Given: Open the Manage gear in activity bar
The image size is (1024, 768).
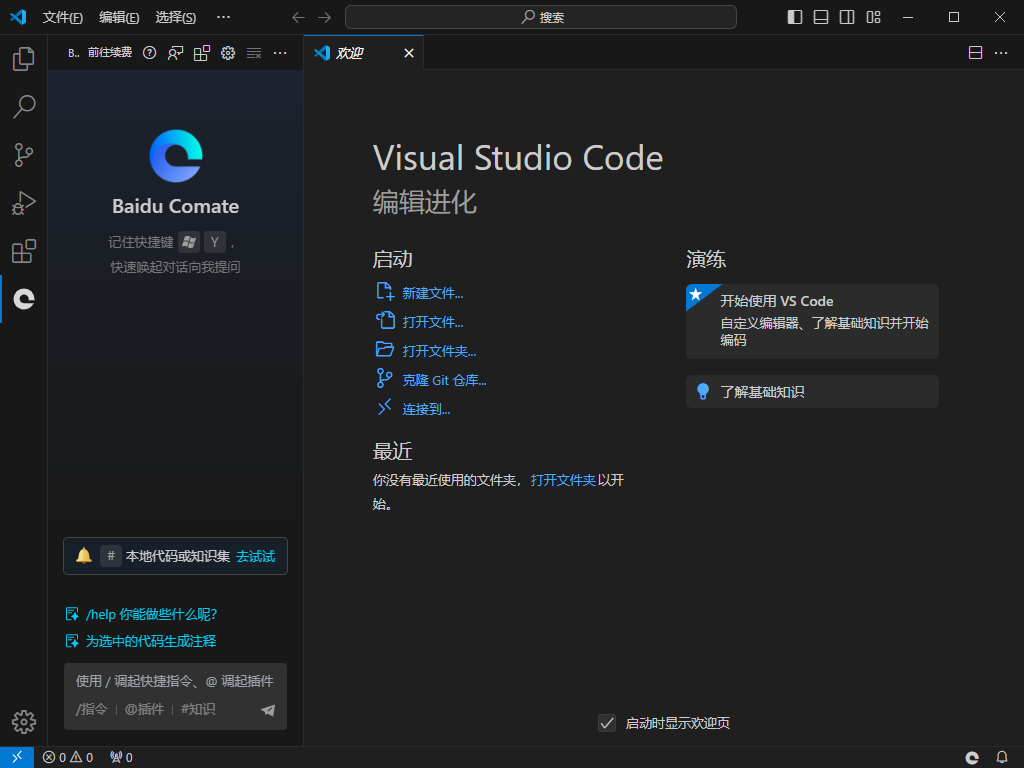Looking at the screenshot, I should (x=24, y=722).
